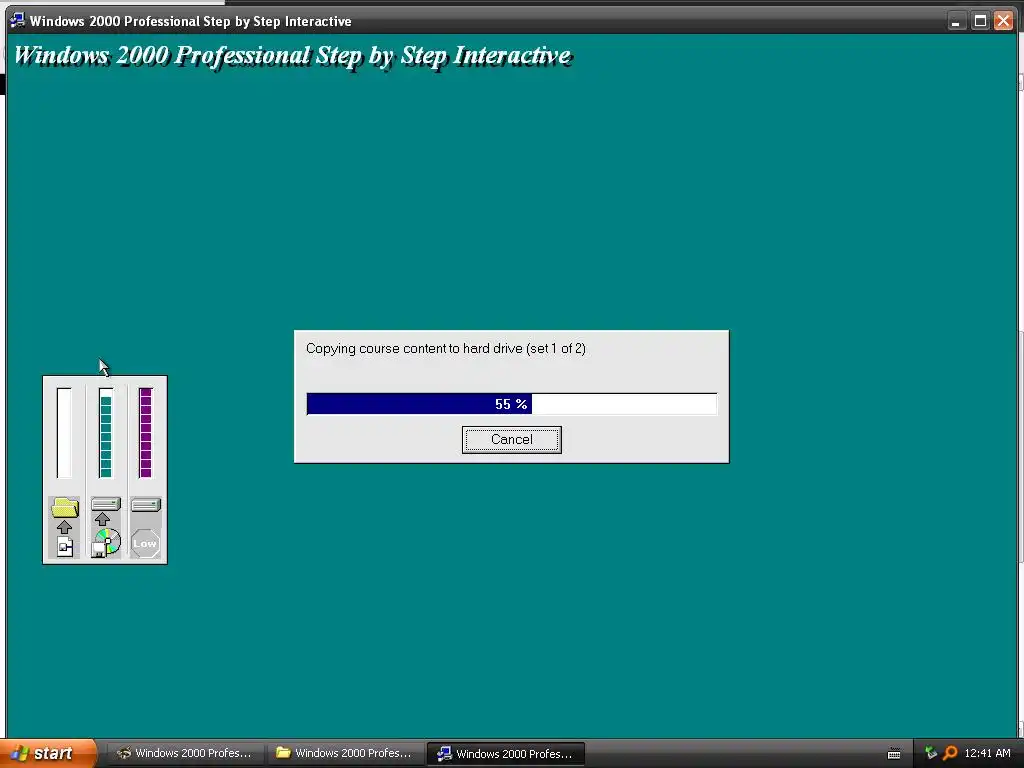Open the Start menu
Screen dimensions: 1024x768
(48, 754)
